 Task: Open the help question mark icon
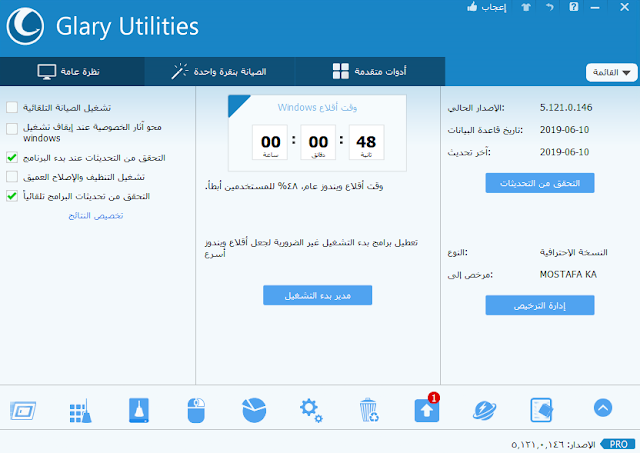[x=574, y=7]
